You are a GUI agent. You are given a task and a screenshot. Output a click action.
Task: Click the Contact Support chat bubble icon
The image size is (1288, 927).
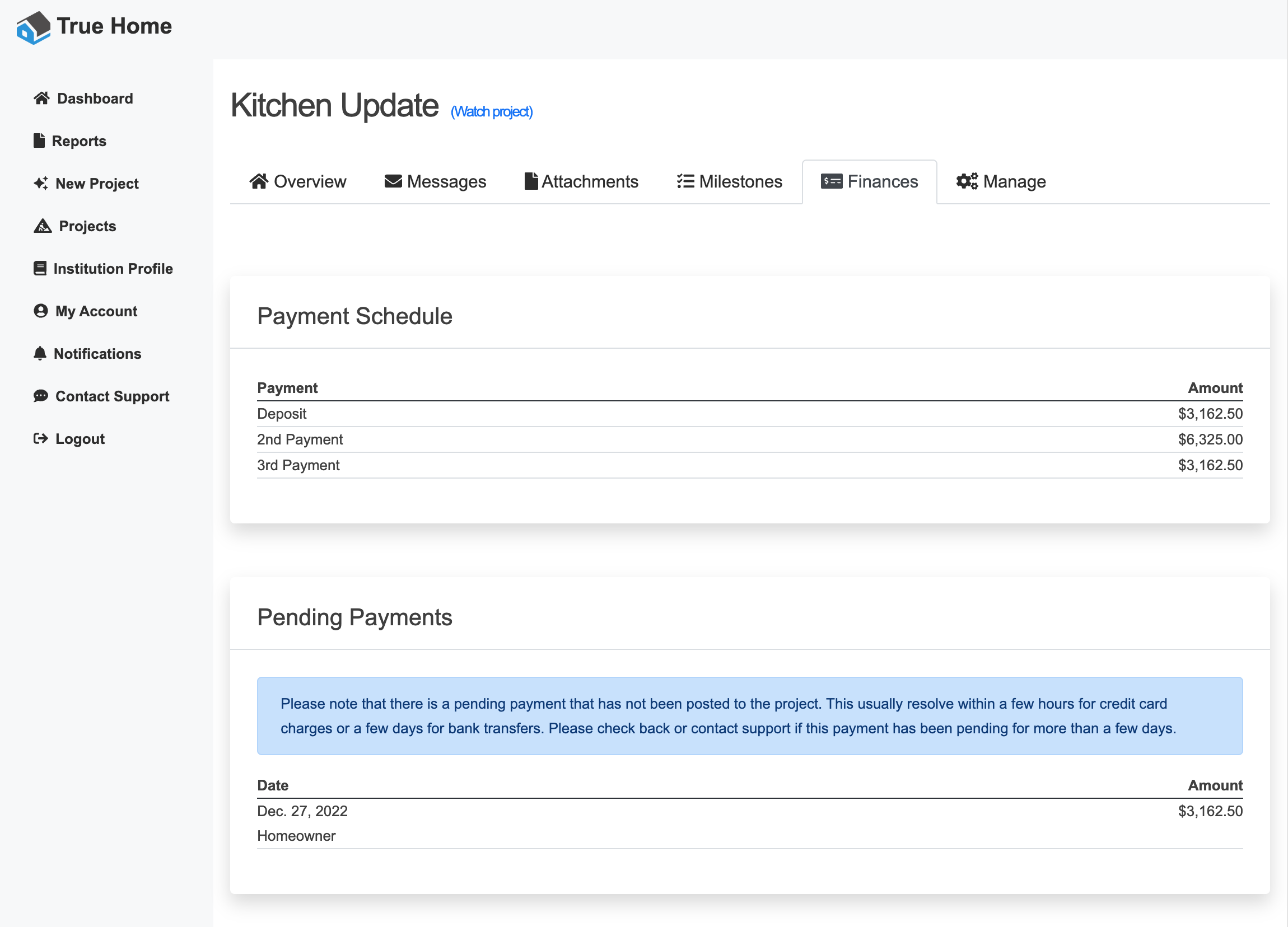tap(41, 396)
